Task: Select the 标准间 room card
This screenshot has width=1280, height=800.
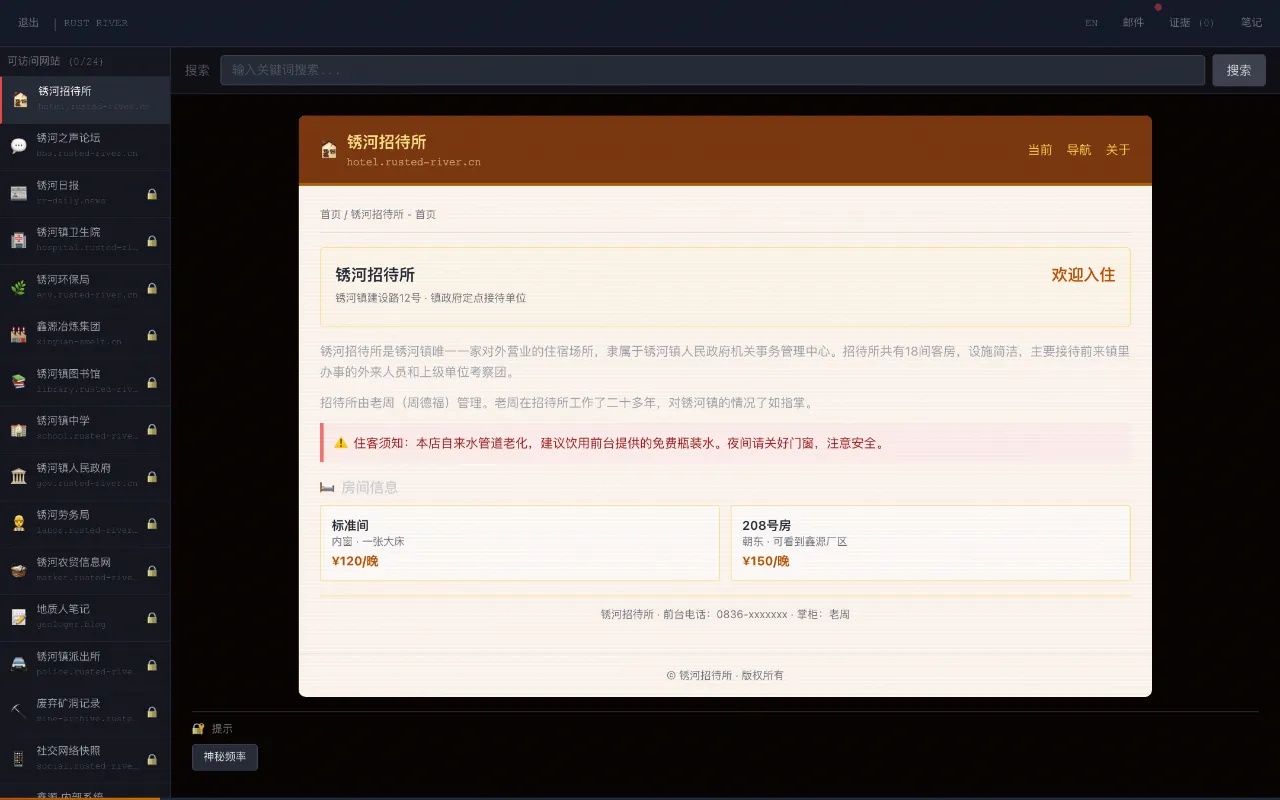Action: coord(520,543)
